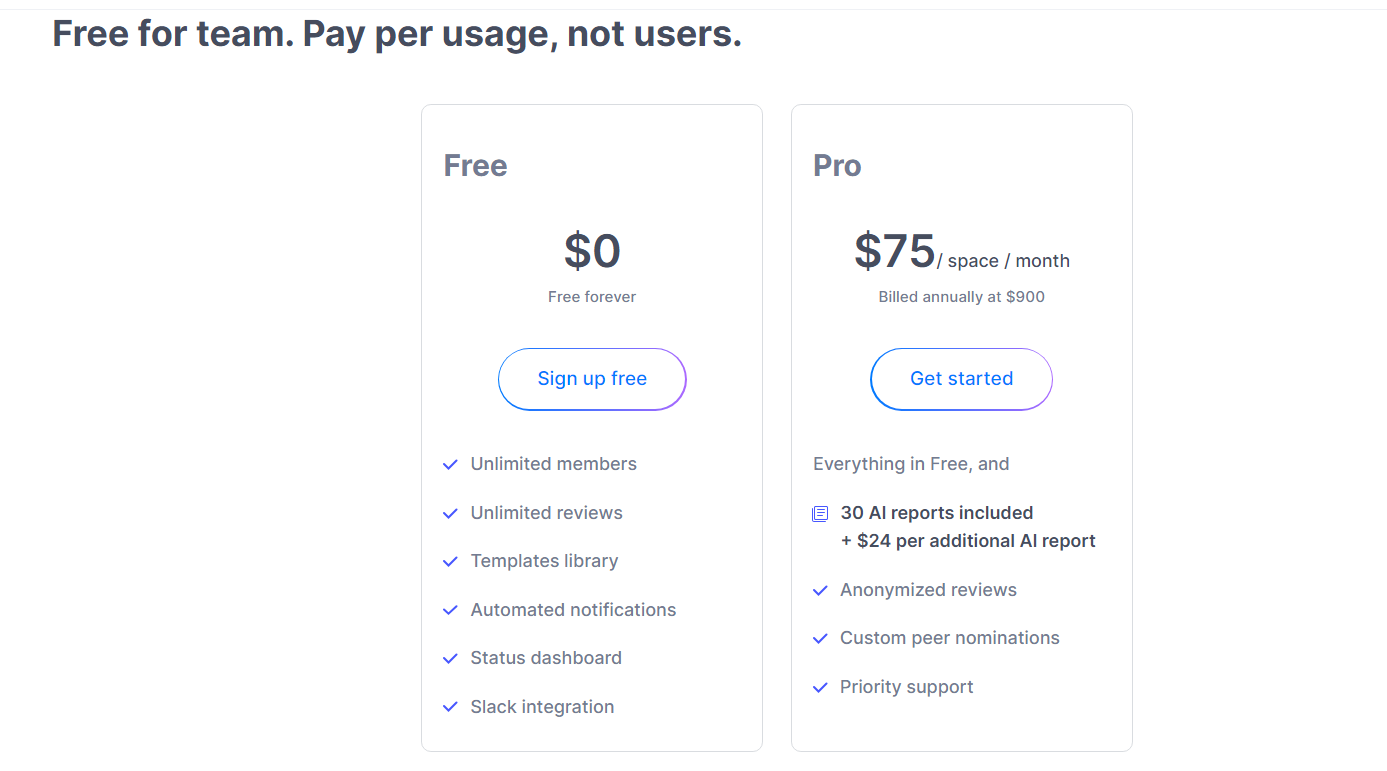Click the 'Free for team' page heading
This screenshot has height=771, width=1387.
coord(397,34)
